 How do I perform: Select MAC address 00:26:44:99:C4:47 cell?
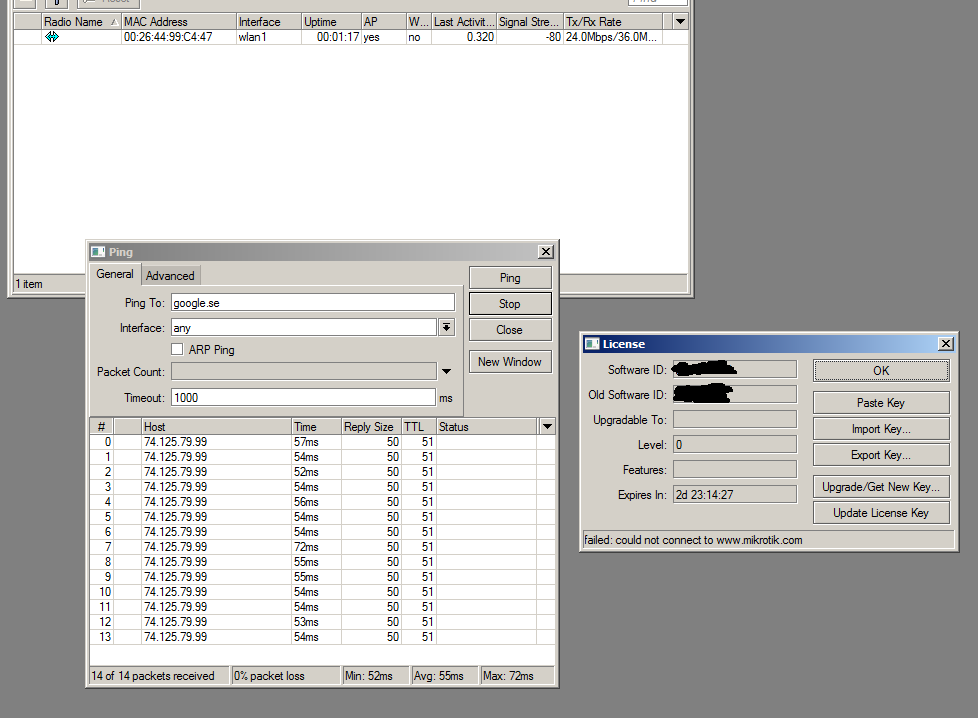point(179,37)
